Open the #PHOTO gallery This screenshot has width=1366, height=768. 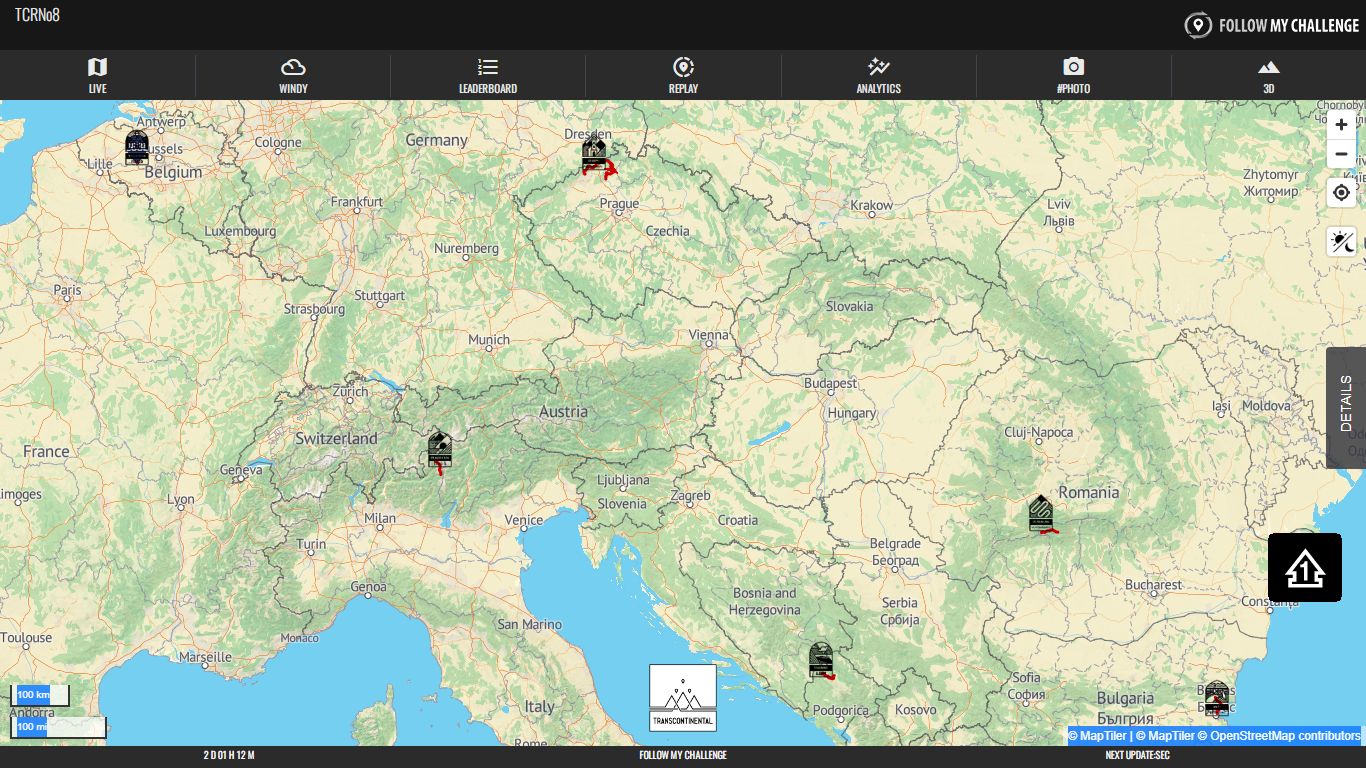(x=1073, y=76)
